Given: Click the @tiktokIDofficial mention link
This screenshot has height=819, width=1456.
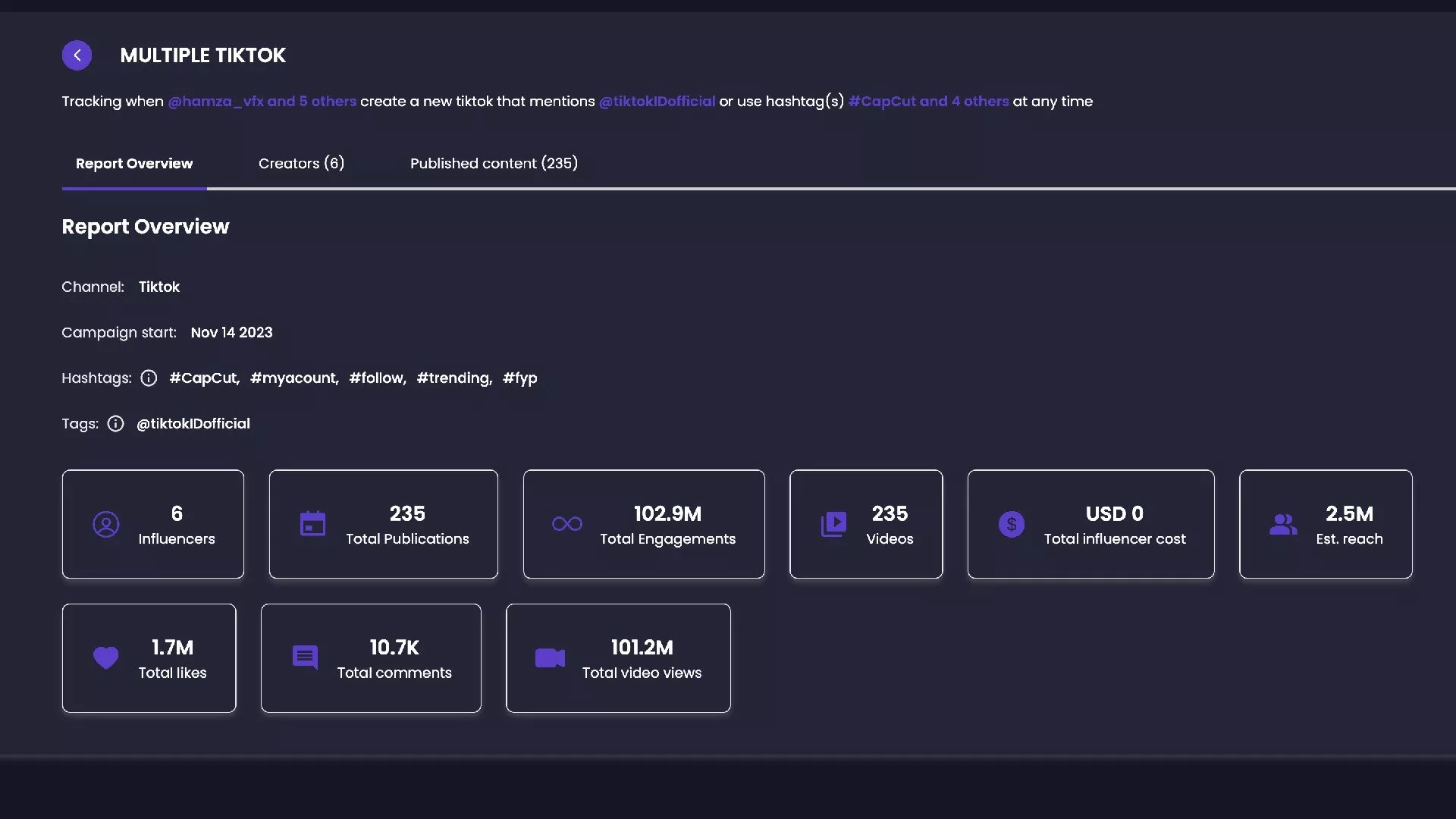Looking at the screenshot, I should click(657, 102).
